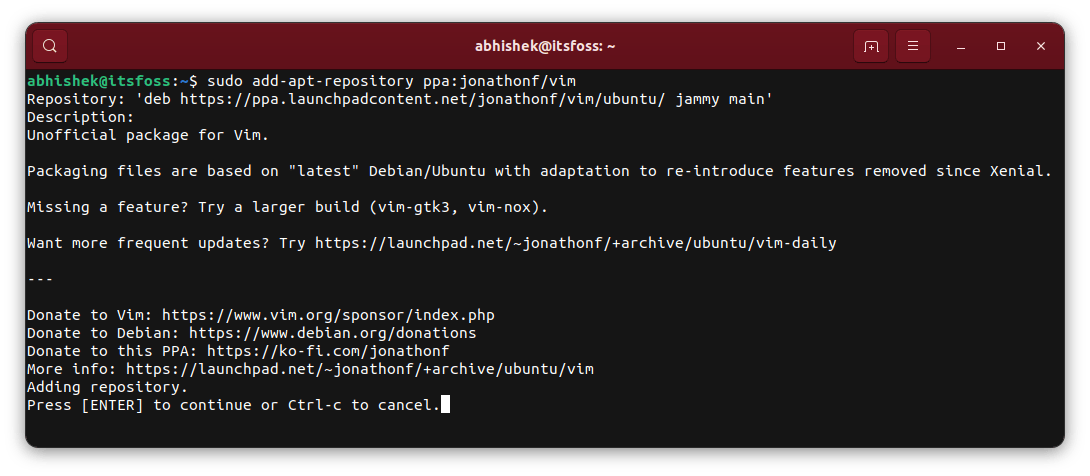Click the new tab icon
The image size is (1090, 476).
click(x=871, y=46)
